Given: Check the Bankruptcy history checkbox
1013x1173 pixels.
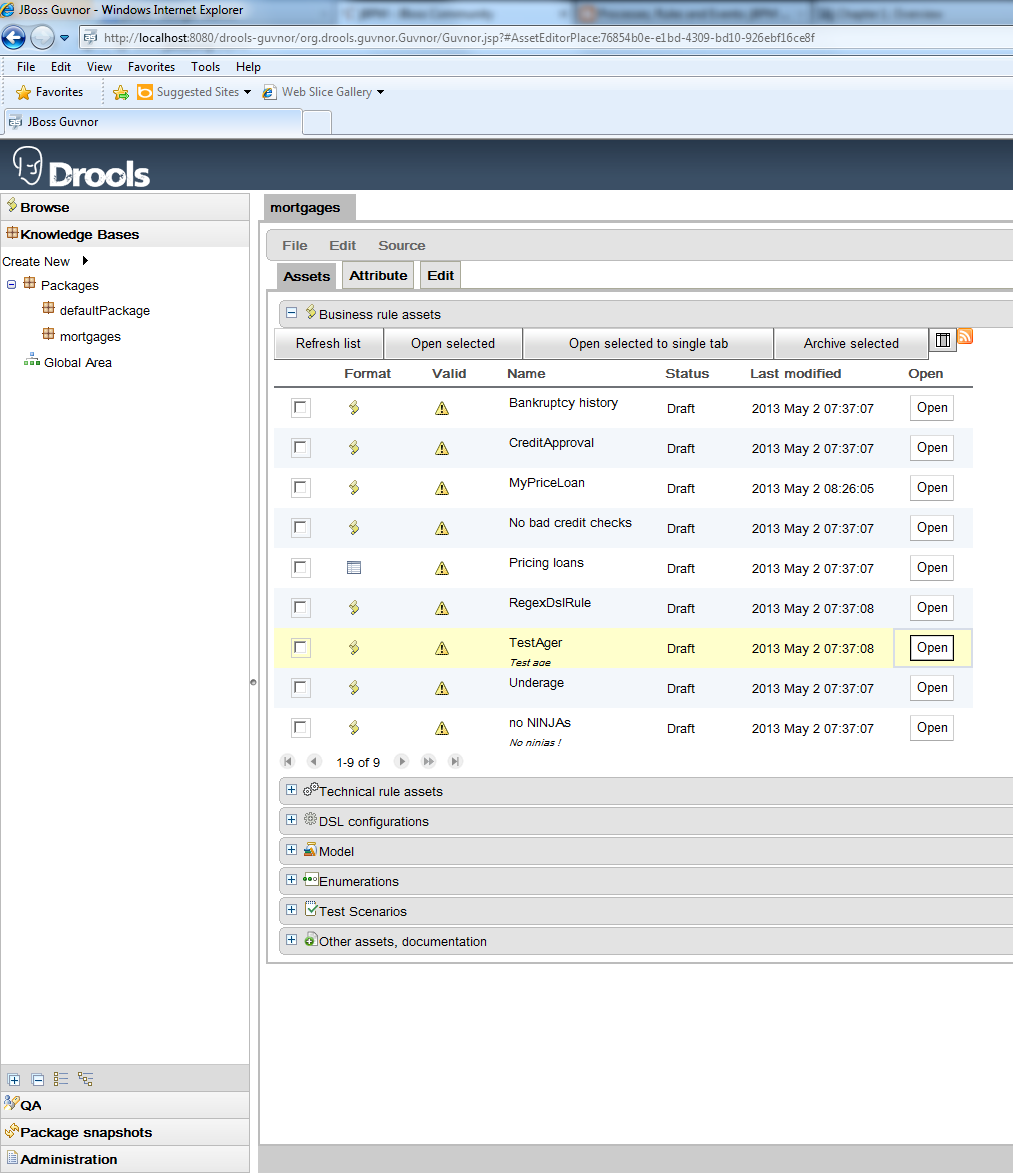Looking at the screenshot, I should pos(301,408).
